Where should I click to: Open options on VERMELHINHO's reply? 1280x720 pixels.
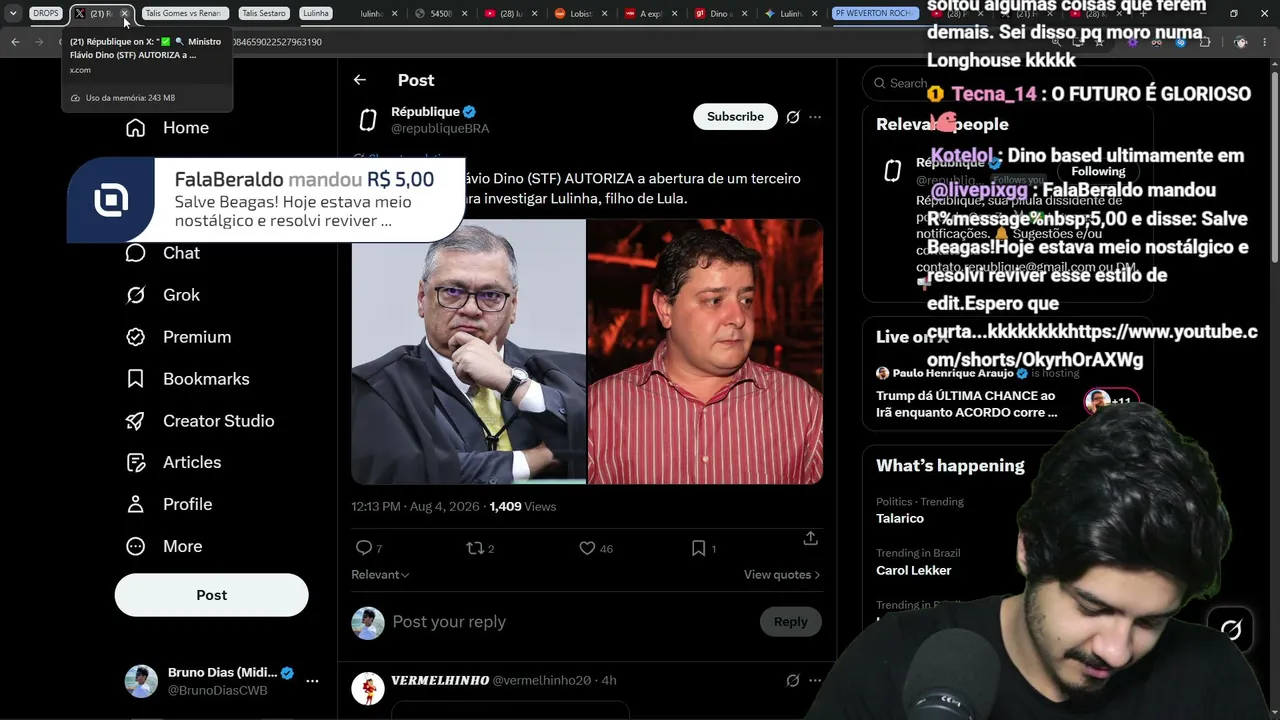(815, 680)
